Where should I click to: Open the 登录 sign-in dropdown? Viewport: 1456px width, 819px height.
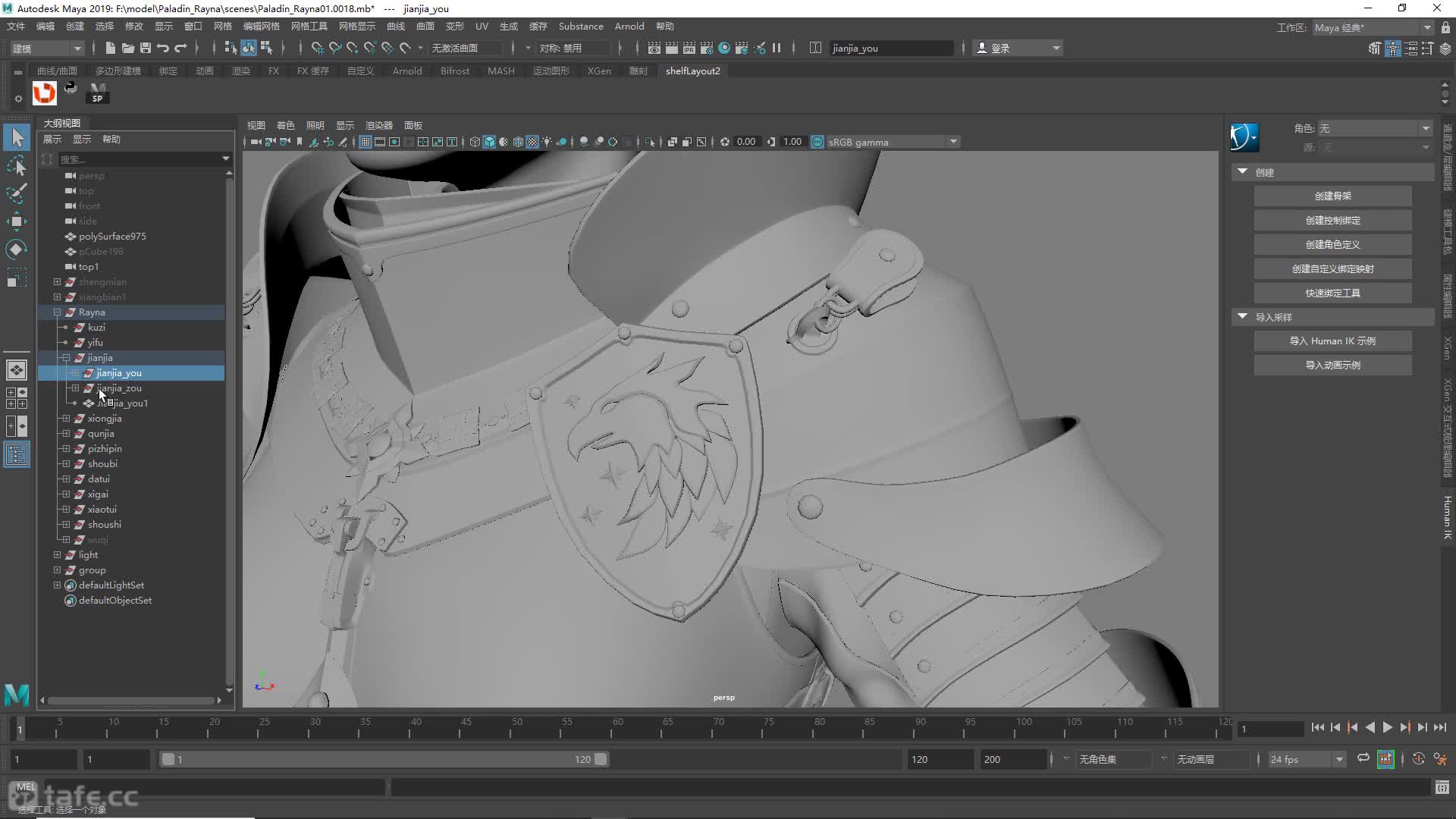click(x=1018, y=49)
